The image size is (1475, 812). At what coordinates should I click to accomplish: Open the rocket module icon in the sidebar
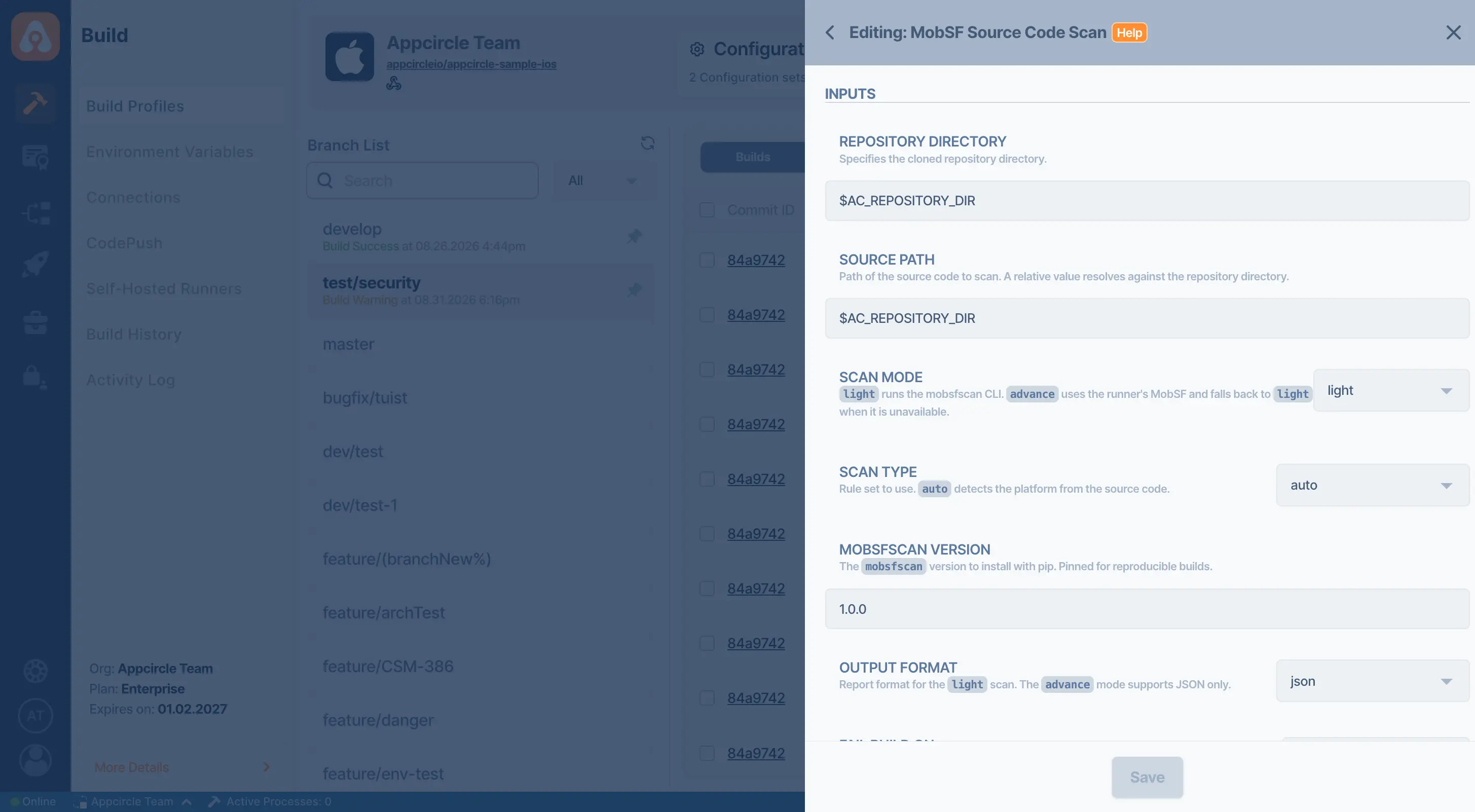(35, 265)
